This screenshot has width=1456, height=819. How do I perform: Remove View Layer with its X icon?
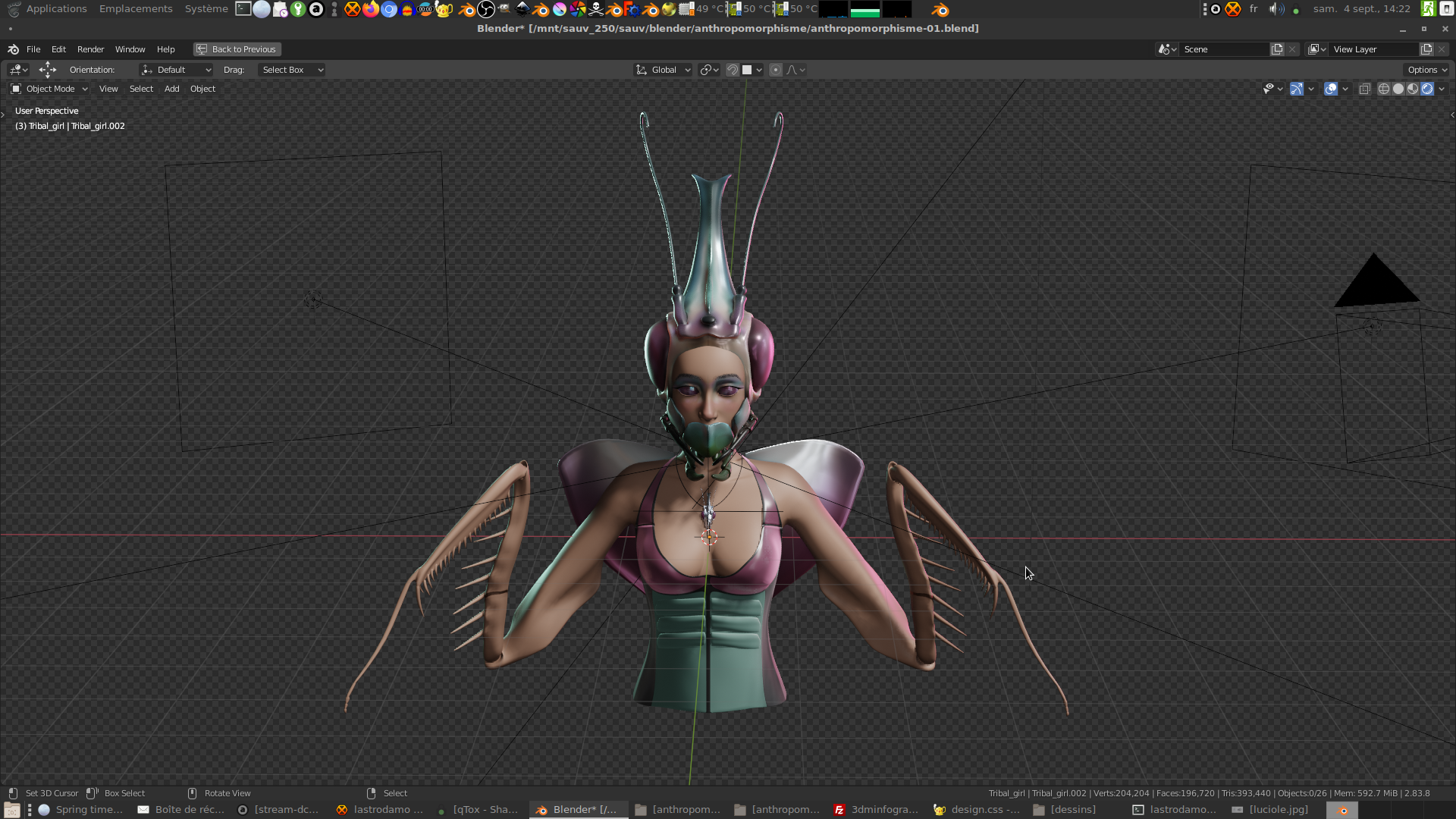(1442, 49)
